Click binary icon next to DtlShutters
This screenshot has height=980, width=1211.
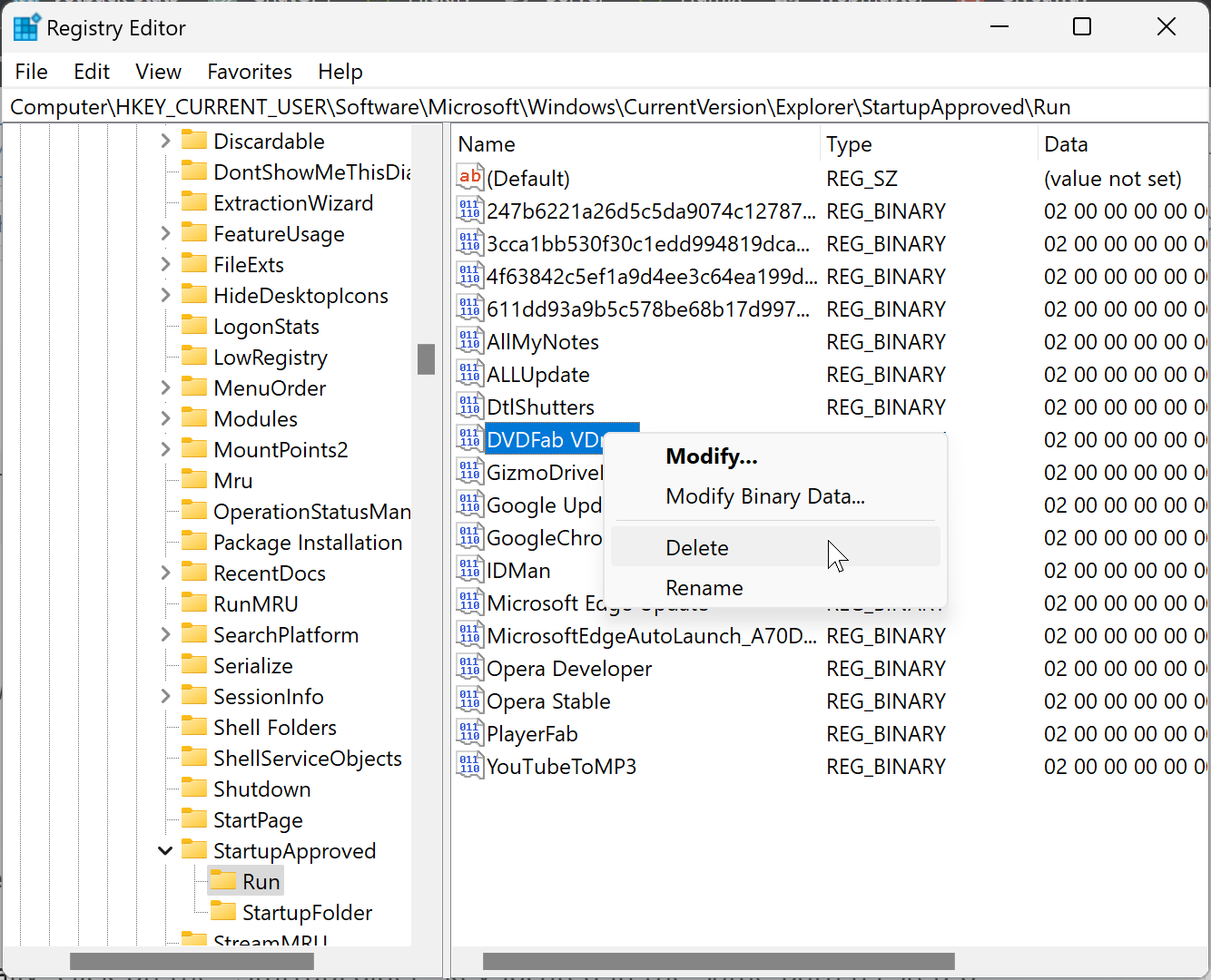coord(469,407)
